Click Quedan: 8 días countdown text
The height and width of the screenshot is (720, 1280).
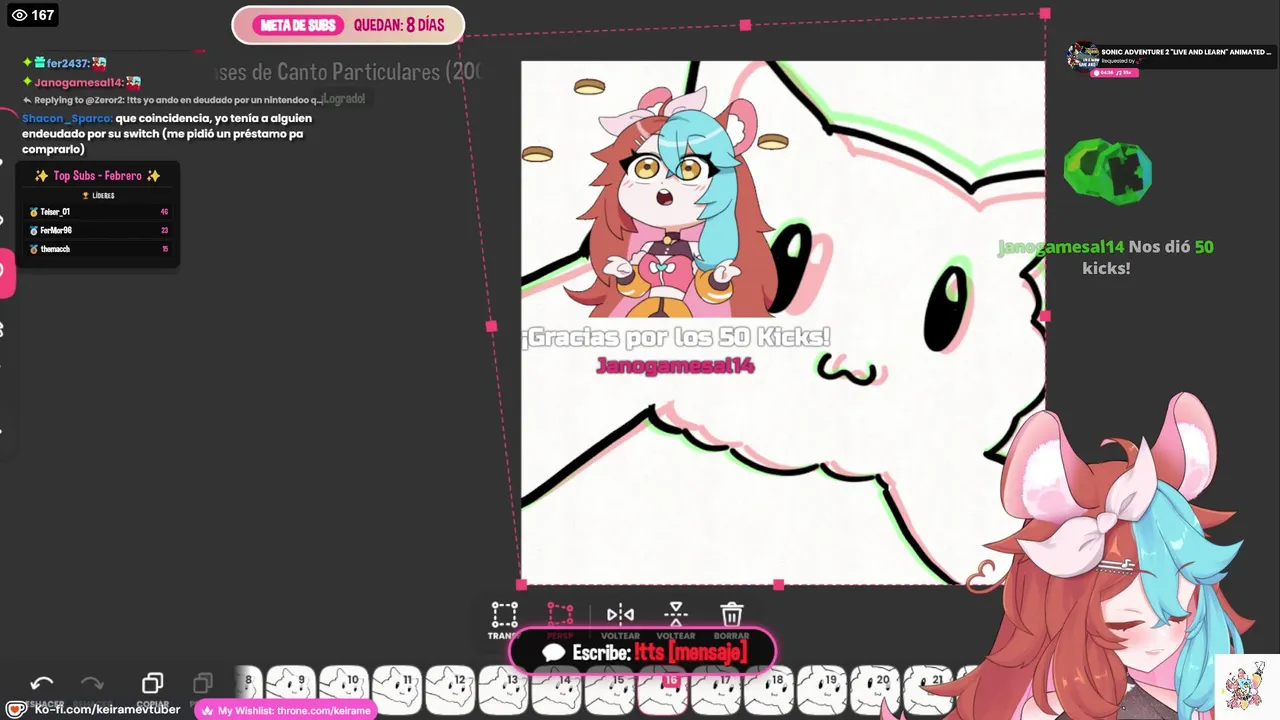[x=399, y=25]
